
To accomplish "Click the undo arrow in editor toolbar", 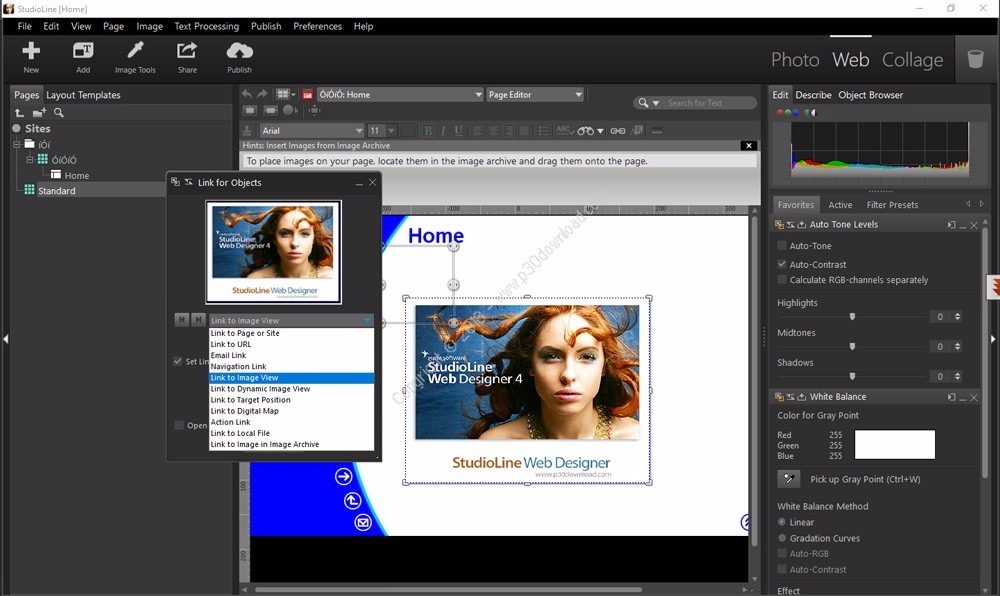I will (247, 94).
